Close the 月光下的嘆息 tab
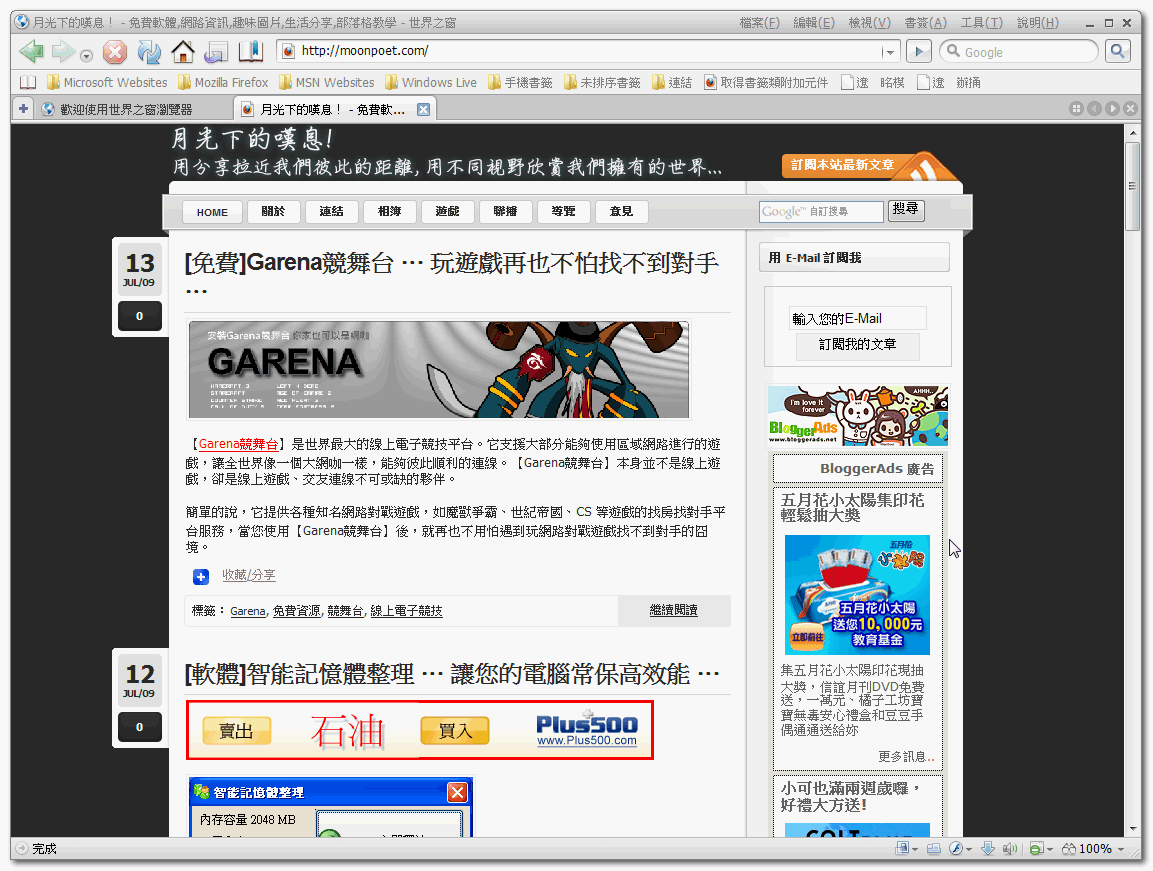 pos(423,109)
